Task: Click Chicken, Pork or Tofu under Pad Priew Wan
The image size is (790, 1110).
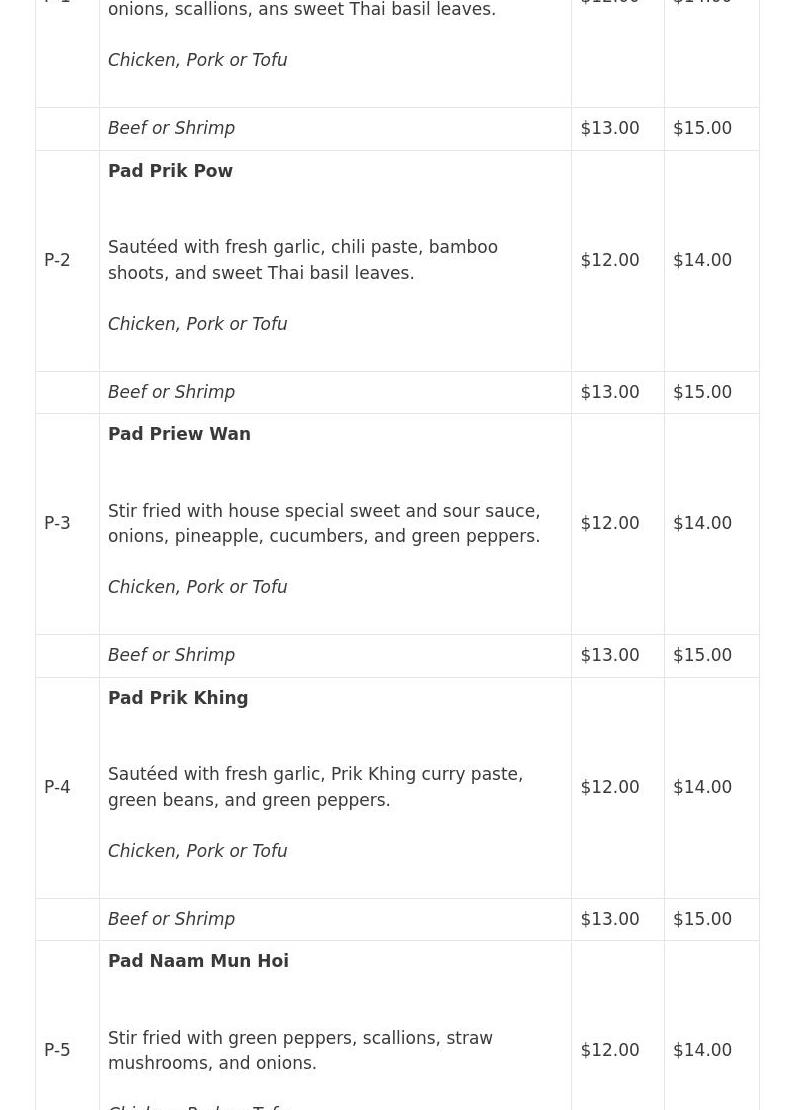Action: point(198,587)
